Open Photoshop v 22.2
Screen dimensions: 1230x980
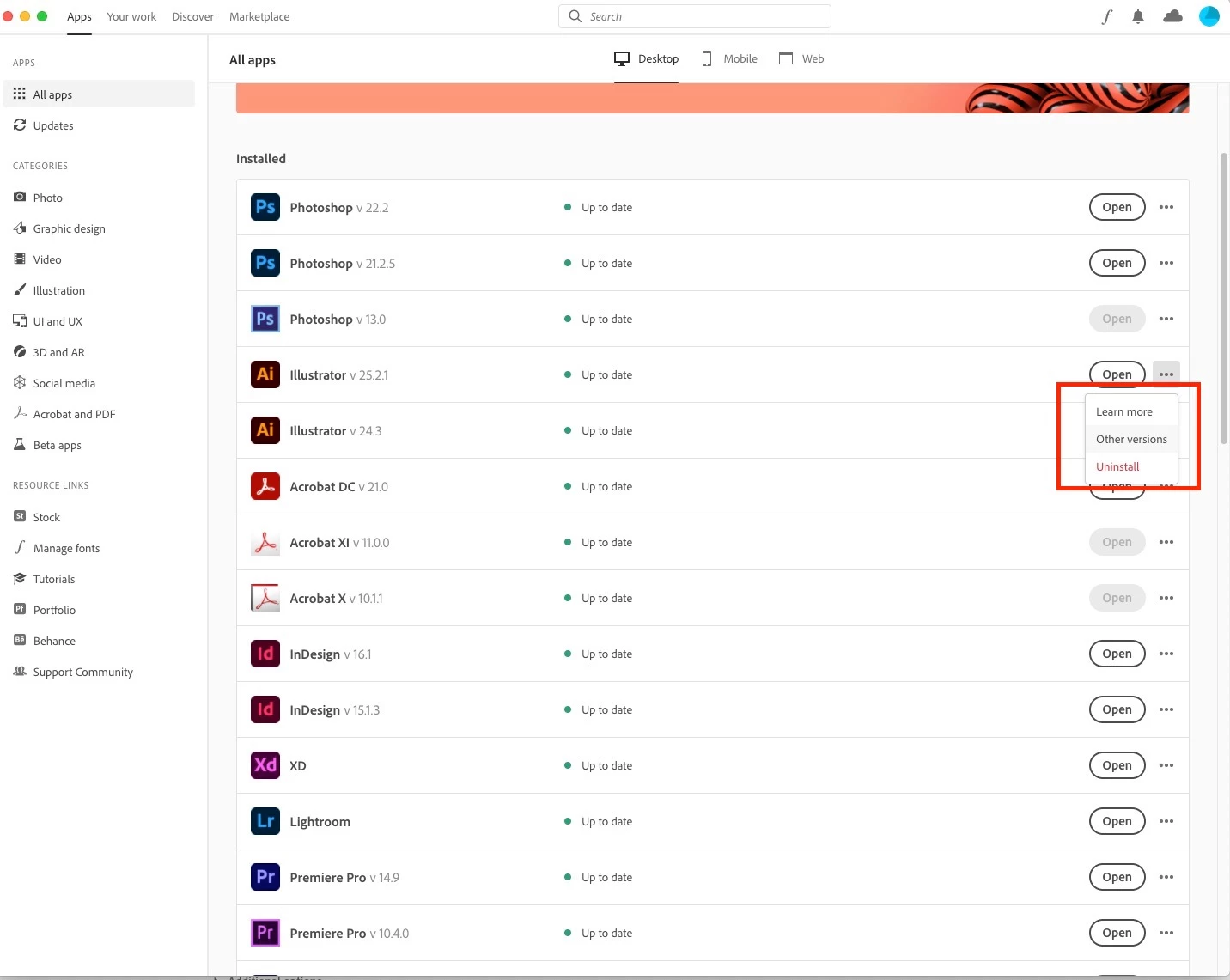(1117, 207)
